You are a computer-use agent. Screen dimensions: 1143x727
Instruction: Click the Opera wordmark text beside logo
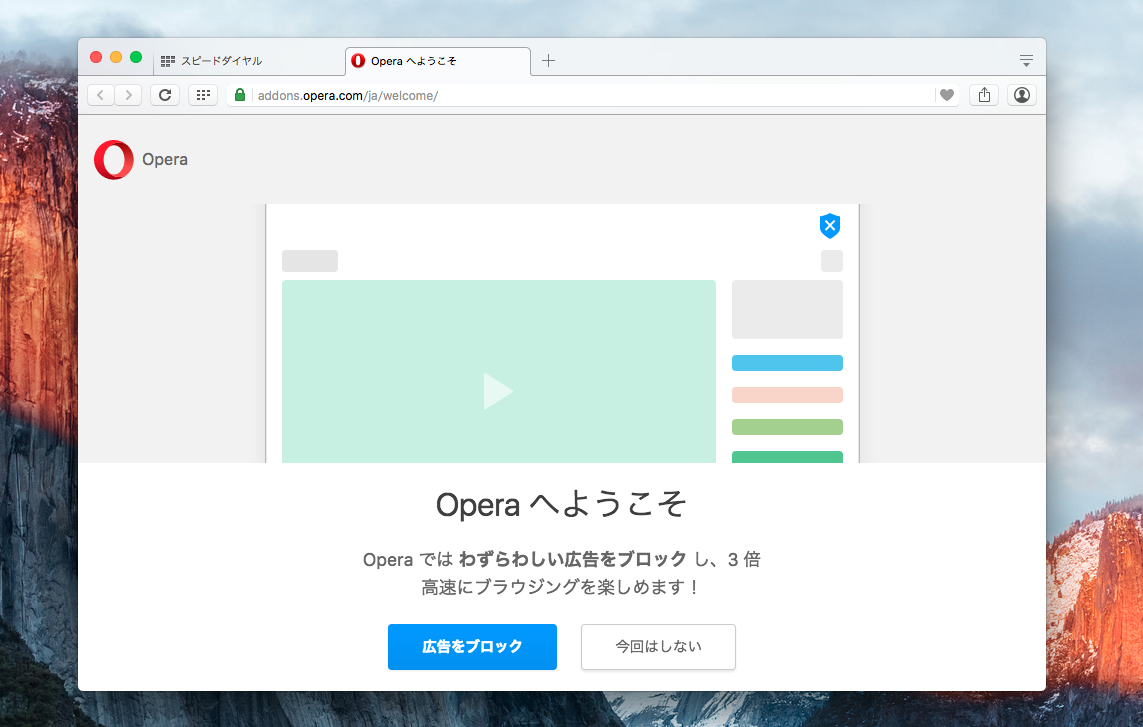165,160
